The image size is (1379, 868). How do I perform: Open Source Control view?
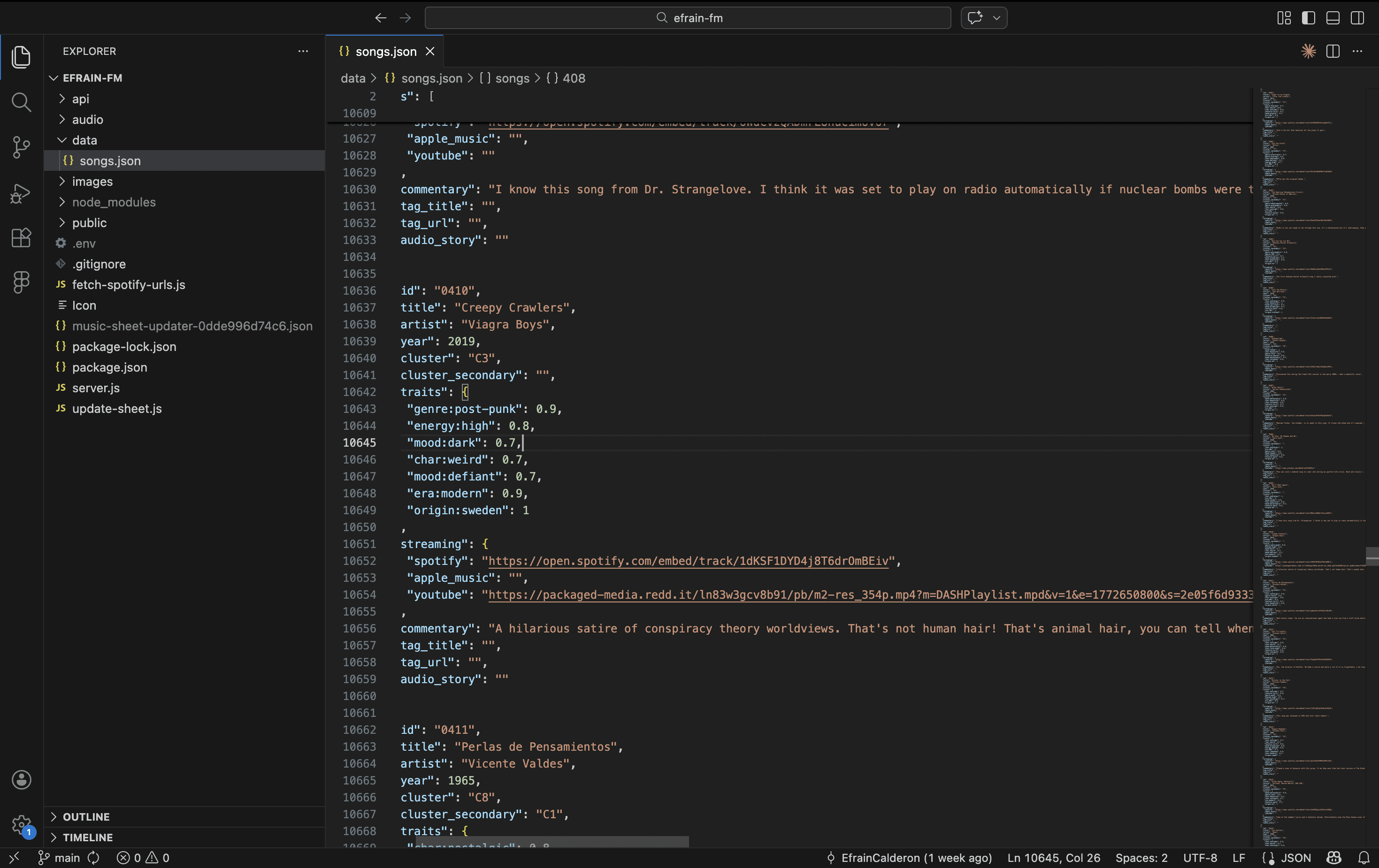[21, 147]
